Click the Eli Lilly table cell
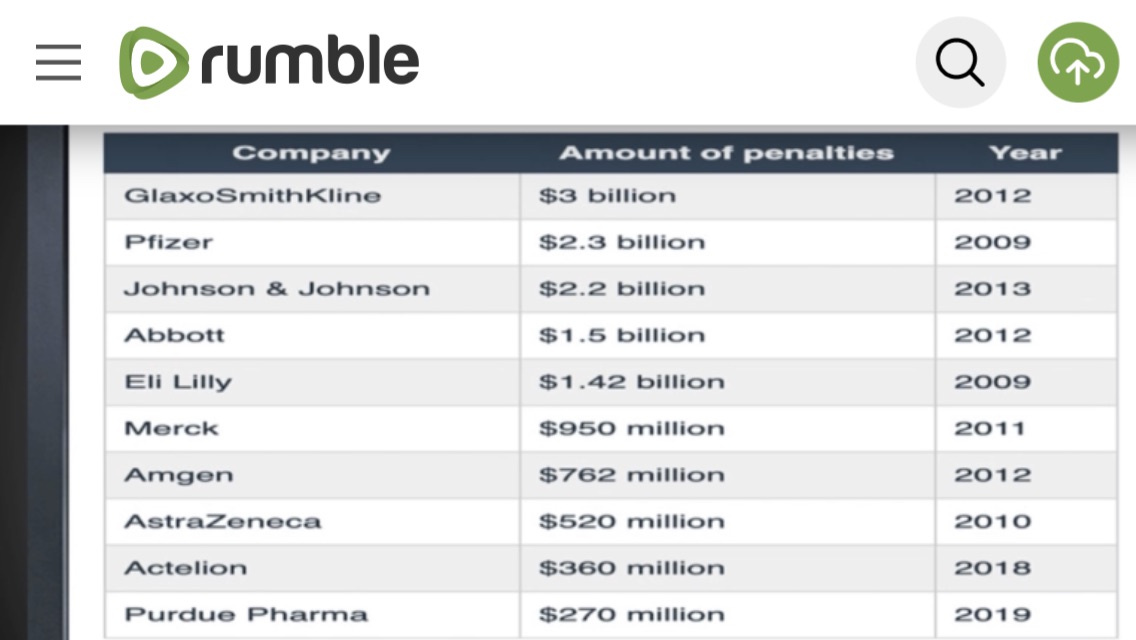1136x640 pixels. 177,382
